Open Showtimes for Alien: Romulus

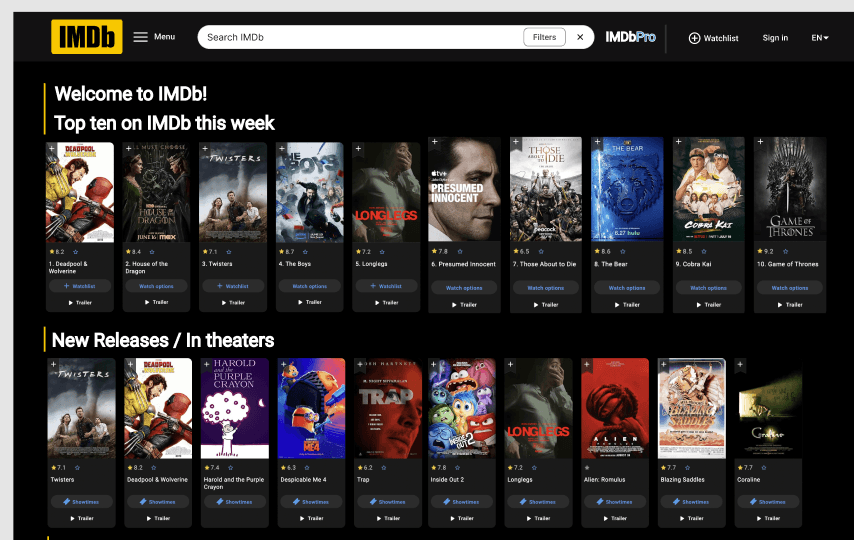[615, 501]
